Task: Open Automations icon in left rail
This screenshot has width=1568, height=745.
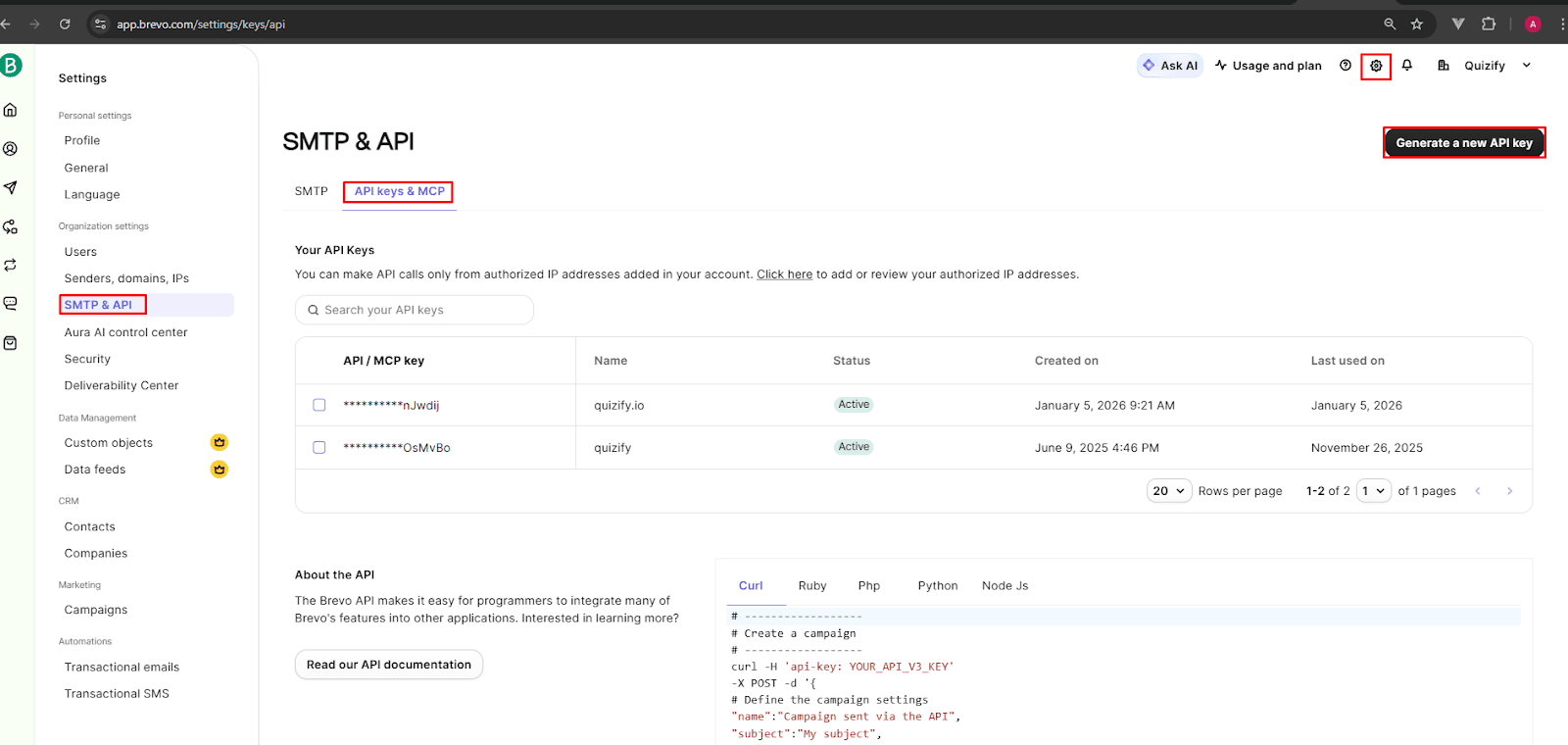Action: pyautogui.click(x=11, y=226)
